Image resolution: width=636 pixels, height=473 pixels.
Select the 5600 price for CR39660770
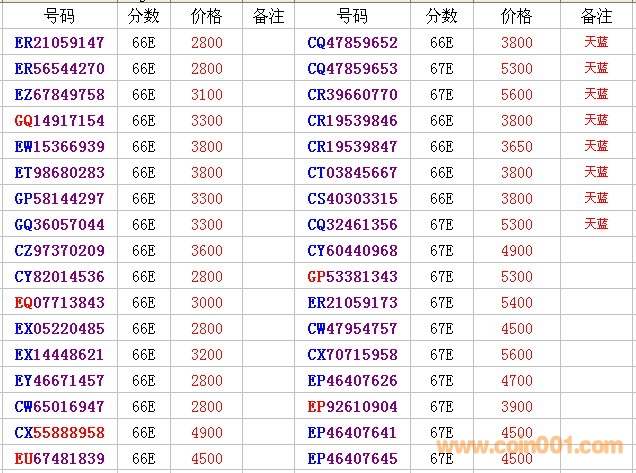516,95
